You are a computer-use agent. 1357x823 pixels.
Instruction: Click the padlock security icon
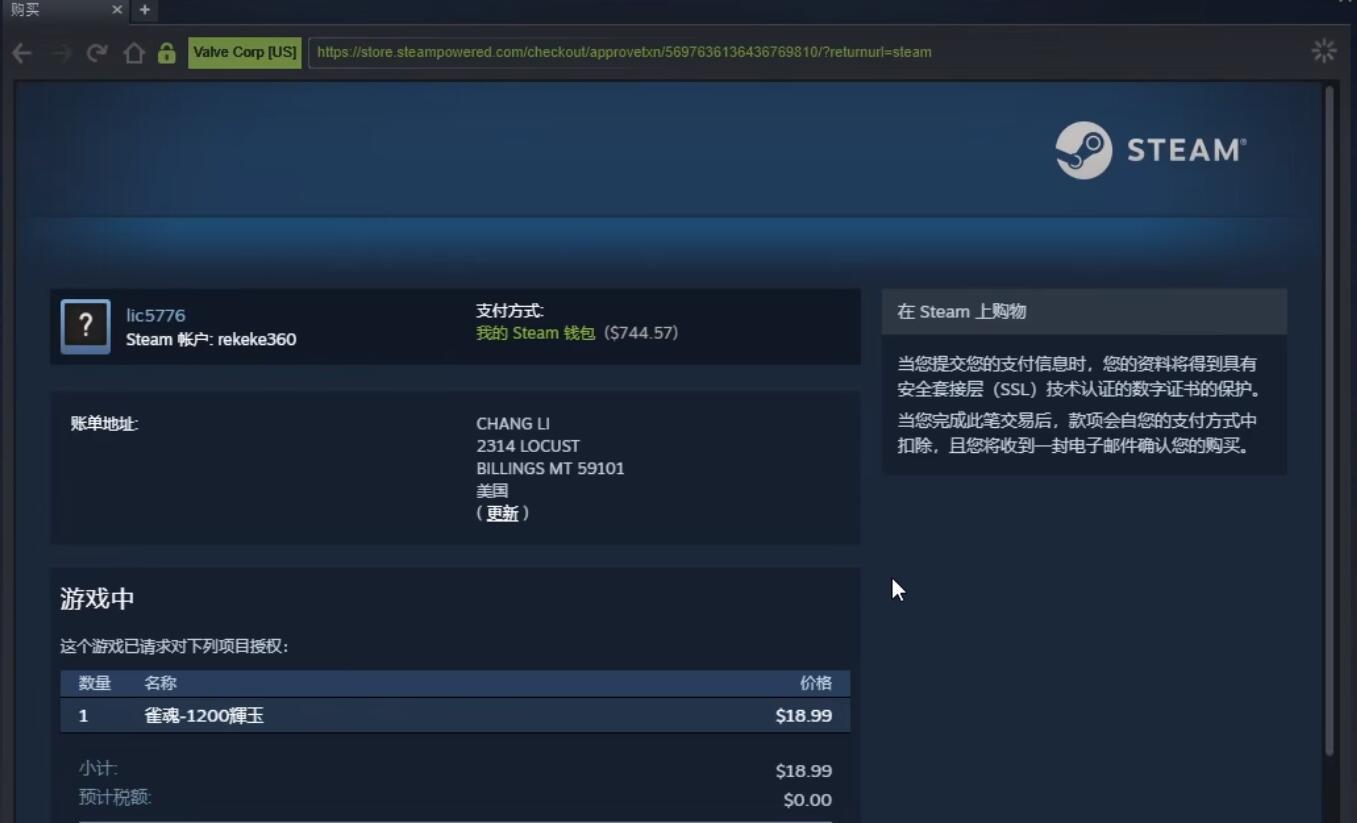[x=168, y=52]
